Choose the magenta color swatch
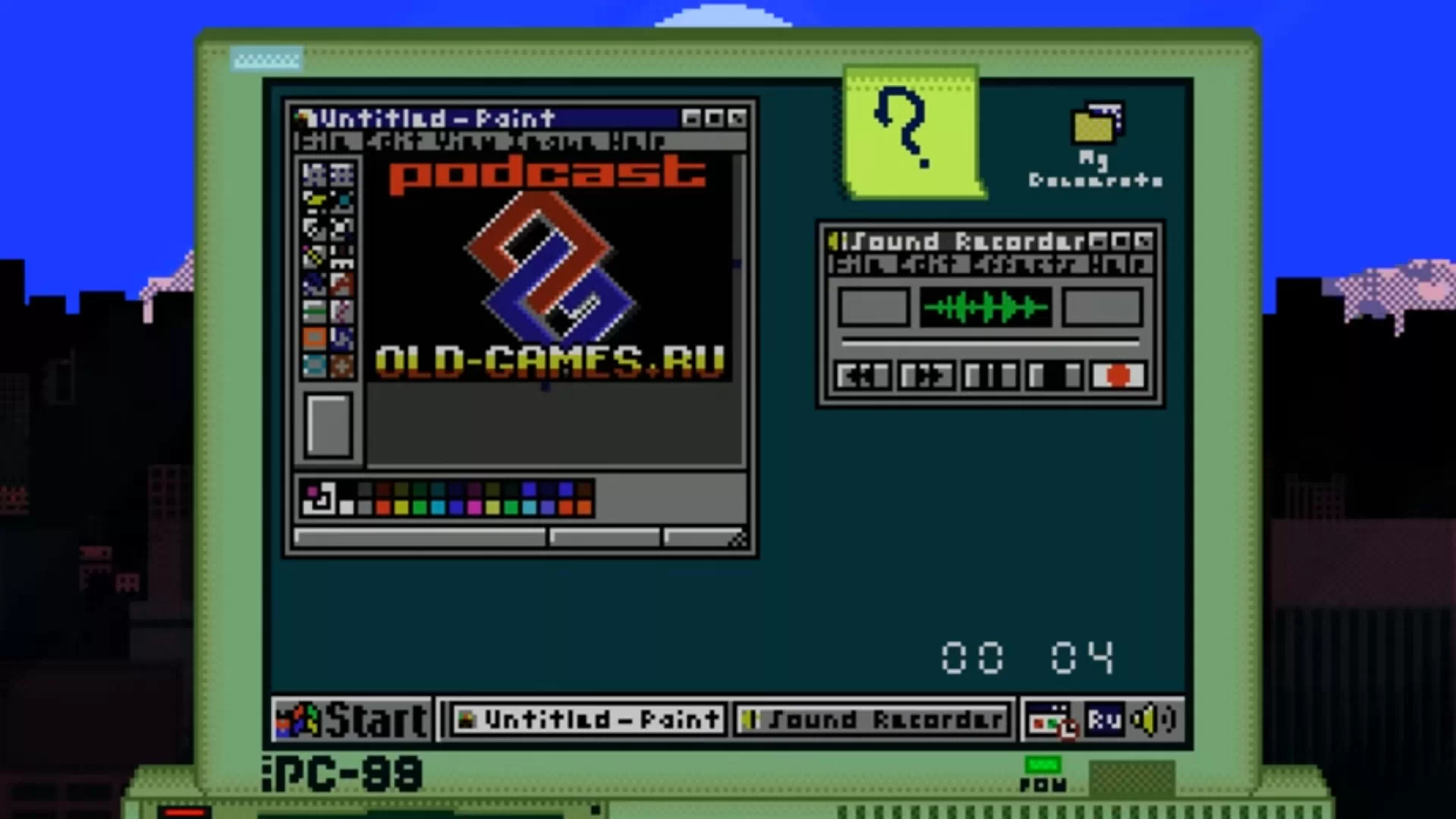The height and width of the screenshot is (819, 1456). pyautogui.click(x=475, y=507)
